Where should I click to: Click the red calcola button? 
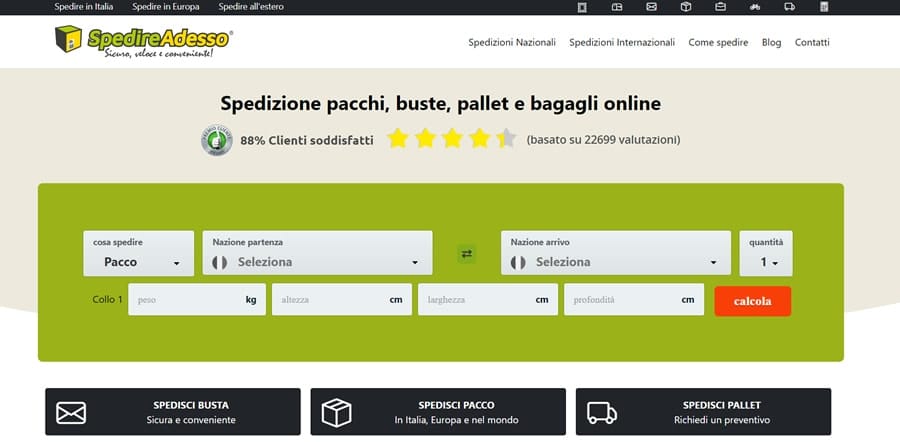tap(752, 301)
